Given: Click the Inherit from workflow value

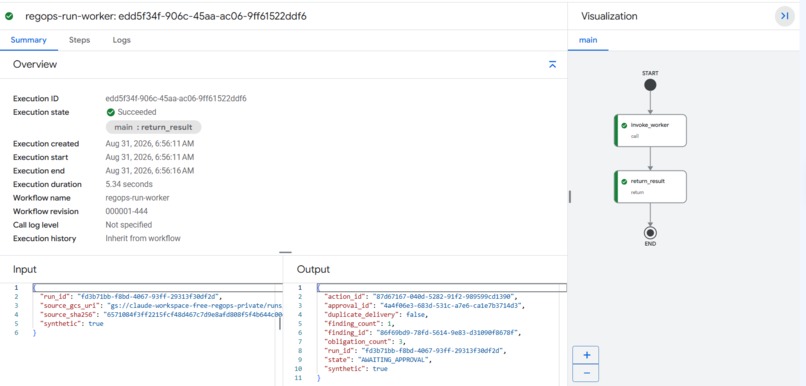Looking at the screenshot, I should coord(143,238).
